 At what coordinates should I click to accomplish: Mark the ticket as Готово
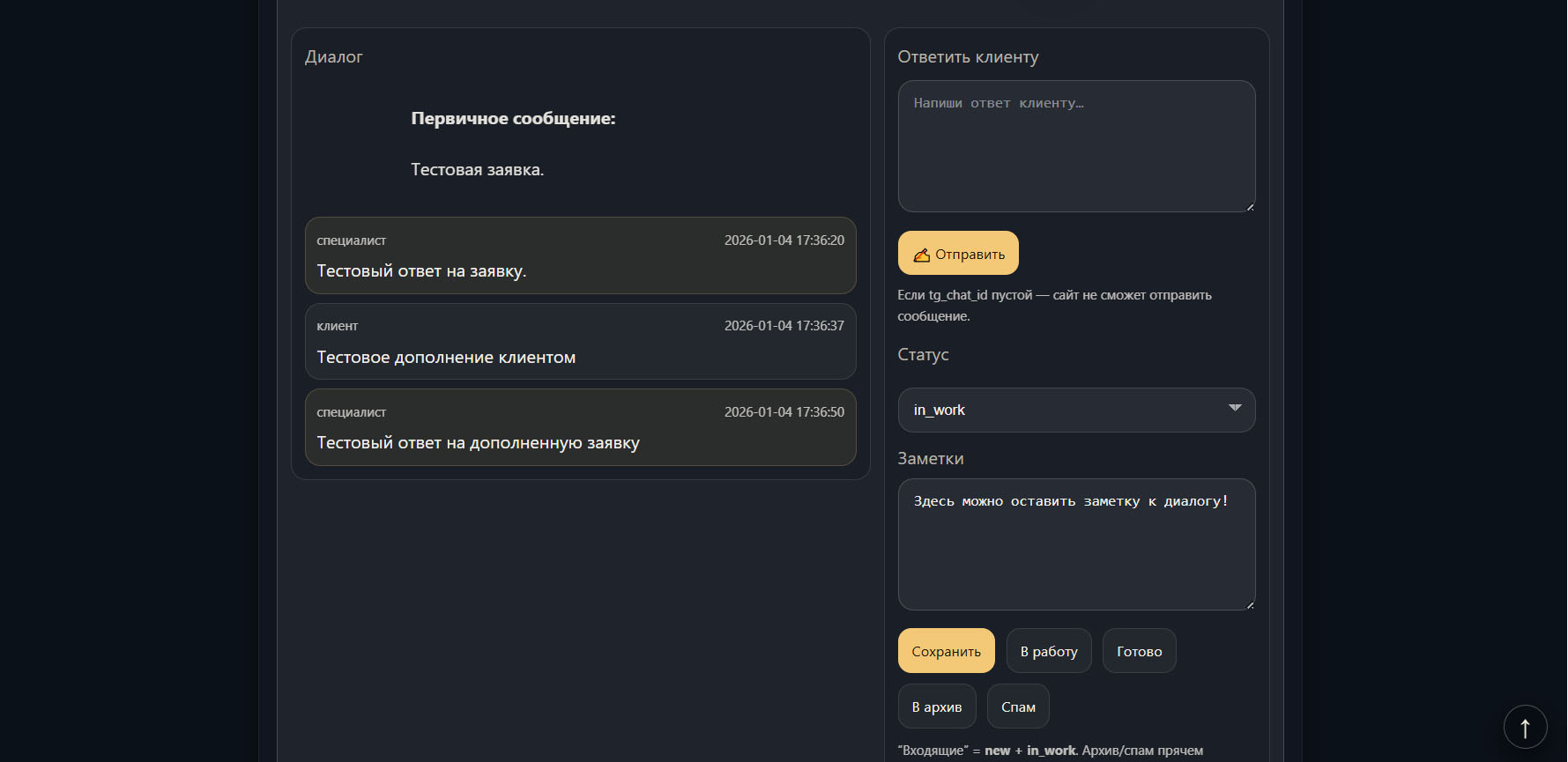click(1139, 651)
